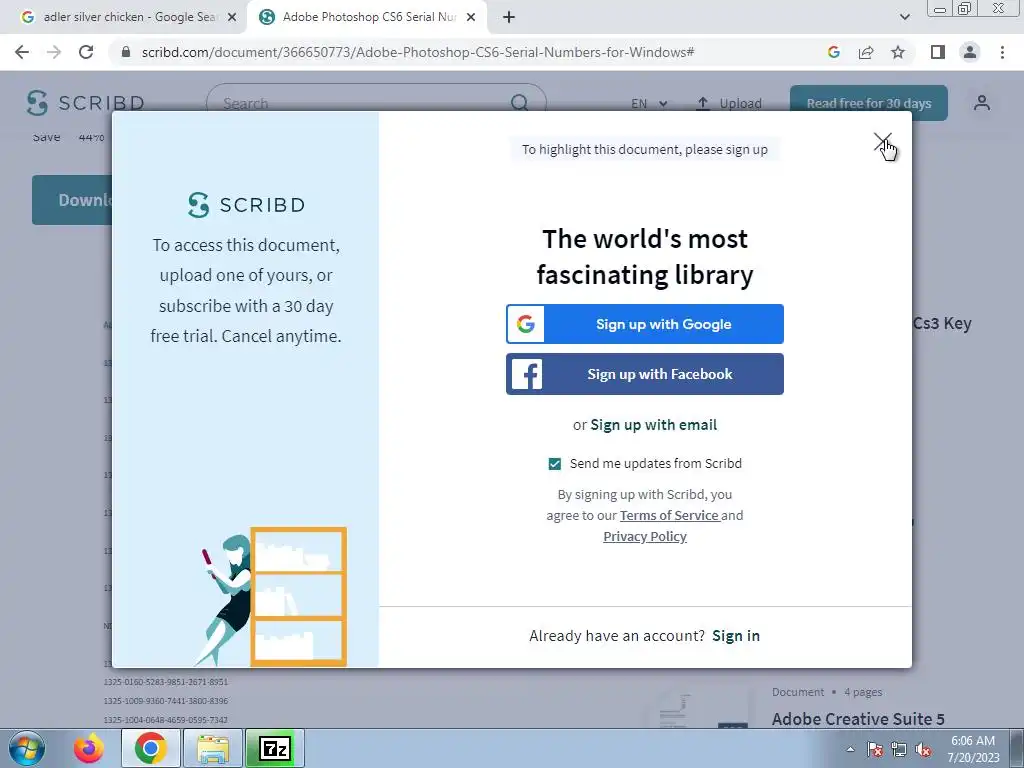This screenshot has height=768, width=1024.
Task: Open Adobe Creative Suite 5 document
Action: (858, 719)
